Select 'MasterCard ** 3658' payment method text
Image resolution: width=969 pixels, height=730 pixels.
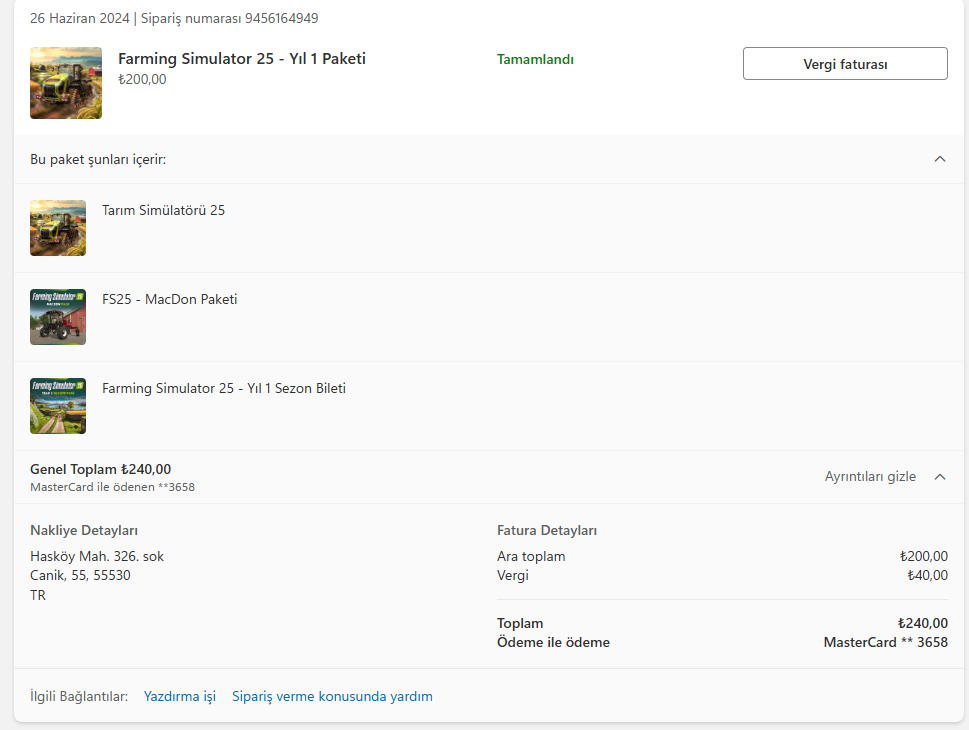click(886, 642)
